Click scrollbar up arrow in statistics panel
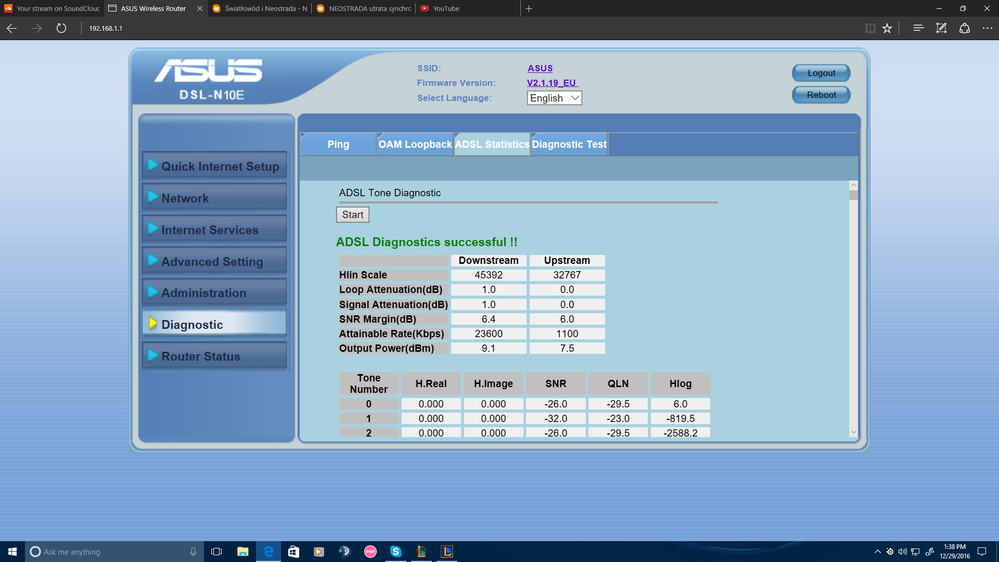The height and width of the screenshot is (562, 999). 854,185
